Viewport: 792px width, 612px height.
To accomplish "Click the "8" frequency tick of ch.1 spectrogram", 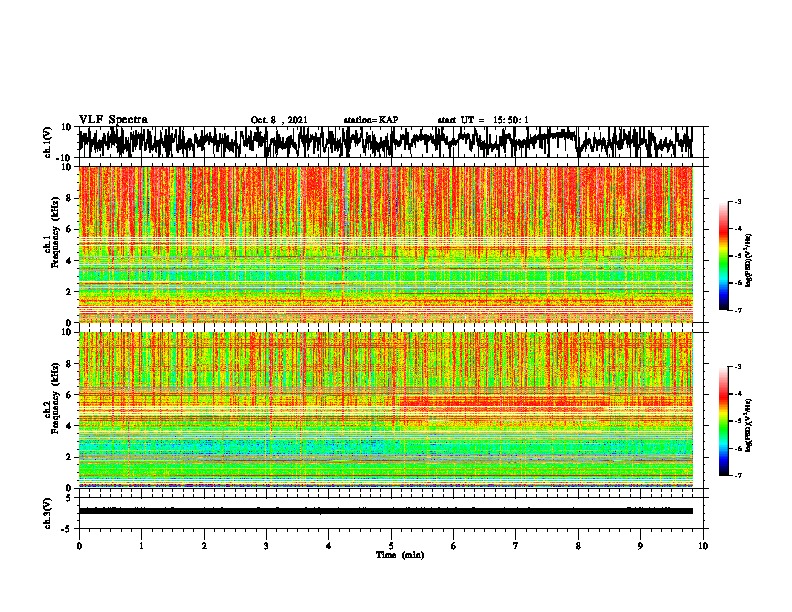I will (70, 198).
